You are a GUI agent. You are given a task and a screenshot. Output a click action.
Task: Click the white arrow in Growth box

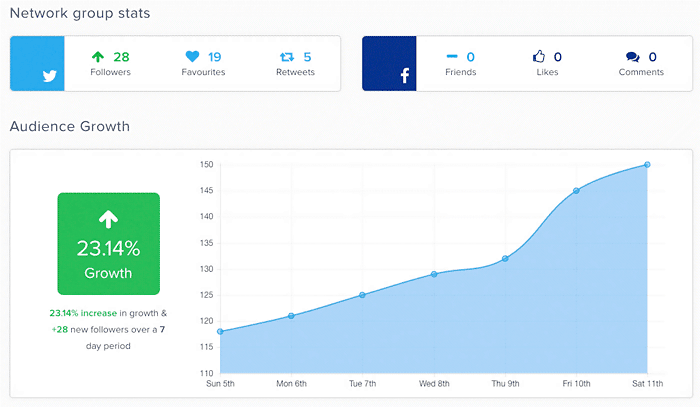108,219
